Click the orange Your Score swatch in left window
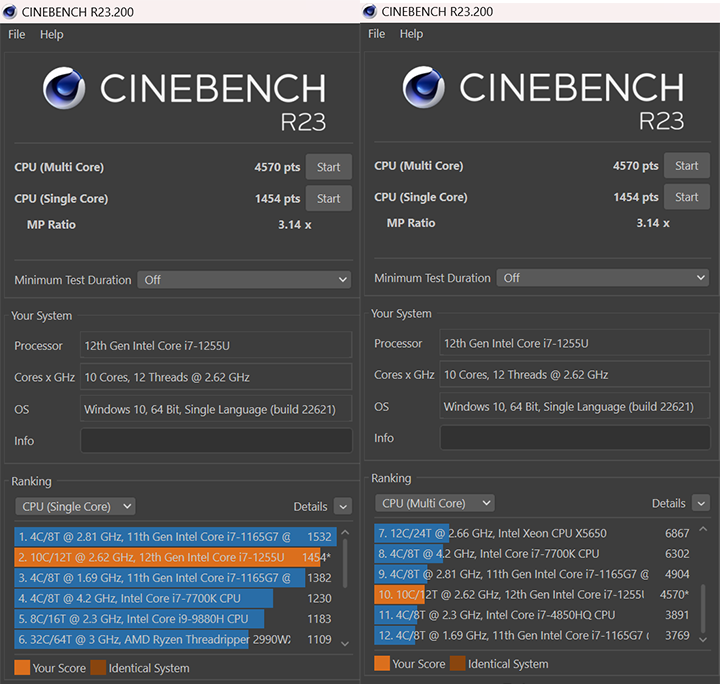 pos(22,668)
